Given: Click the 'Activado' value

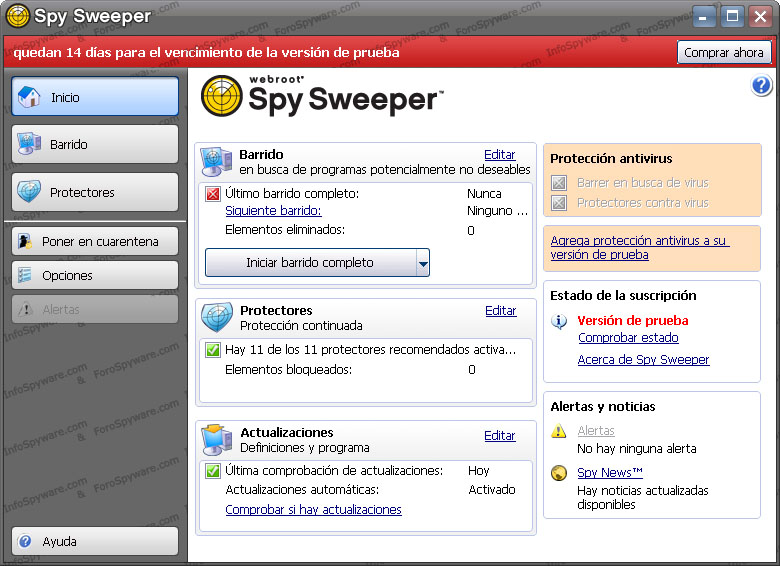Looking at the screenshot, I should [x=492, y=490].
